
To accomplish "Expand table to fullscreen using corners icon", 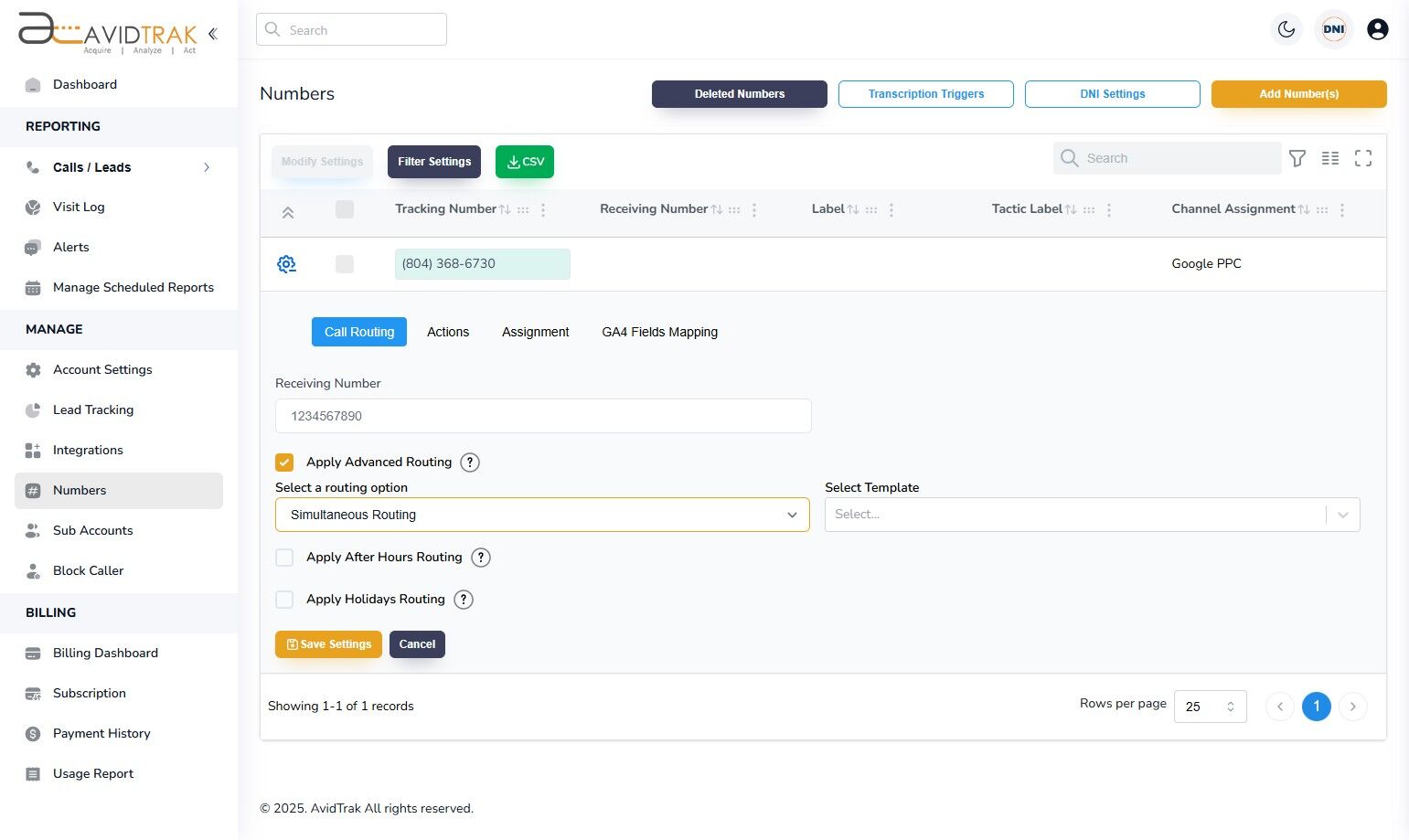I will pyautogui.click(x=1363, y=158).
